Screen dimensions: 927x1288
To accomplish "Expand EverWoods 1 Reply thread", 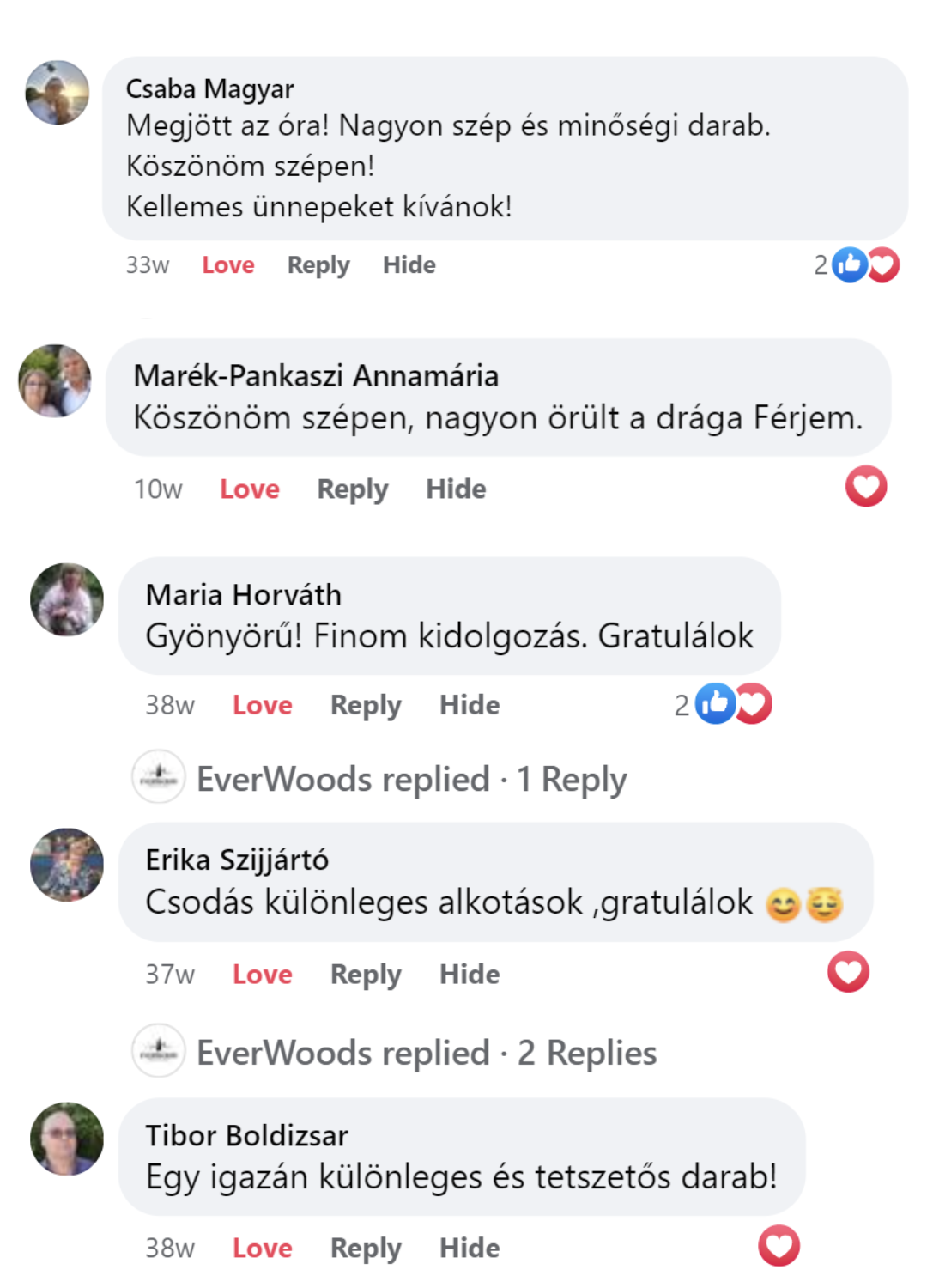I will click(x=412, y=779).
